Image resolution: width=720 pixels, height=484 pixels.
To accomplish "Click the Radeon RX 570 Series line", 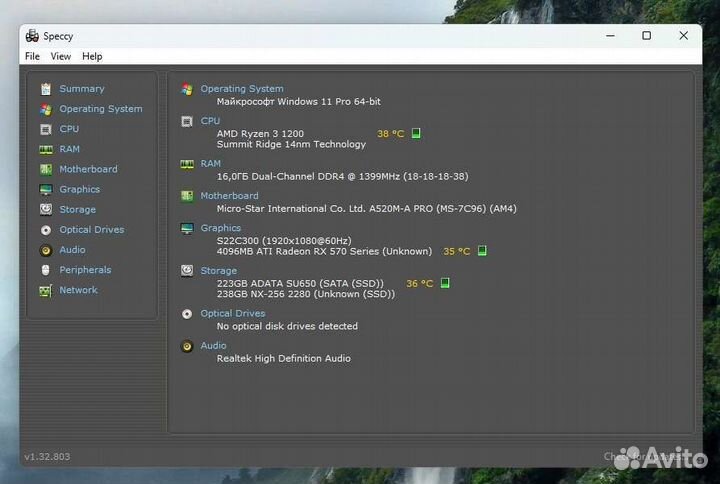I will (x=324, y=251).
